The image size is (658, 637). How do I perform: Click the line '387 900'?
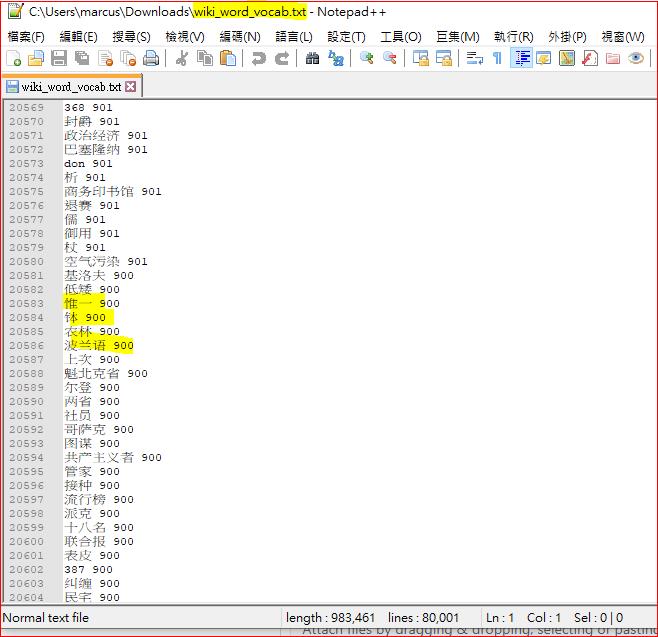pos(88,569)
